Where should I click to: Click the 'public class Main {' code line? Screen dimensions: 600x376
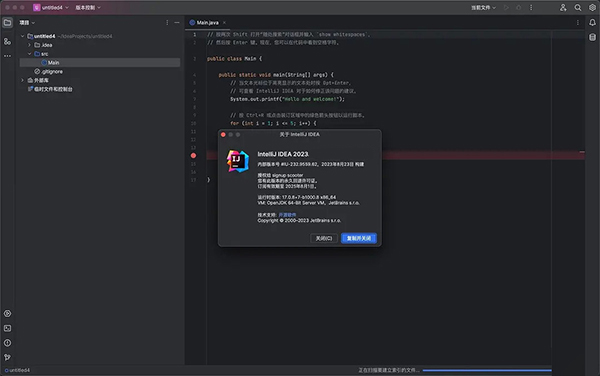pos(235,59)
